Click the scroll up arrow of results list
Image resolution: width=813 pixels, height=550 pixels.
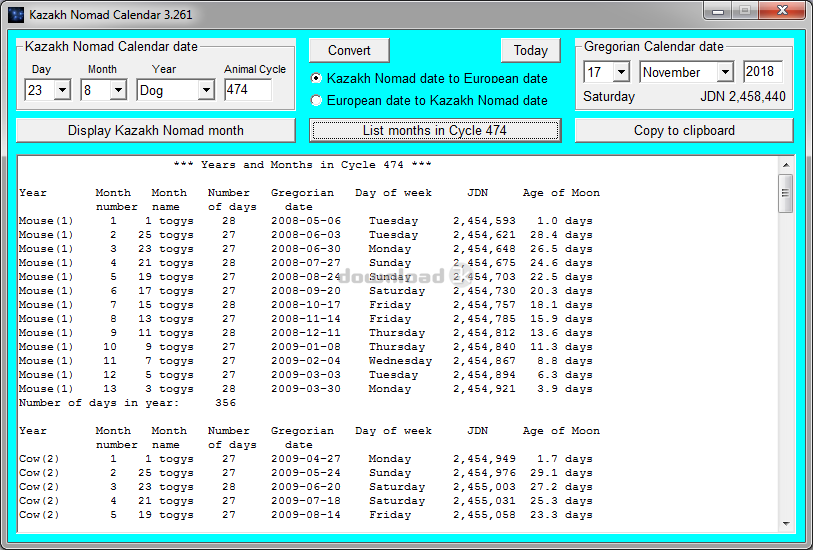(786, 165)
